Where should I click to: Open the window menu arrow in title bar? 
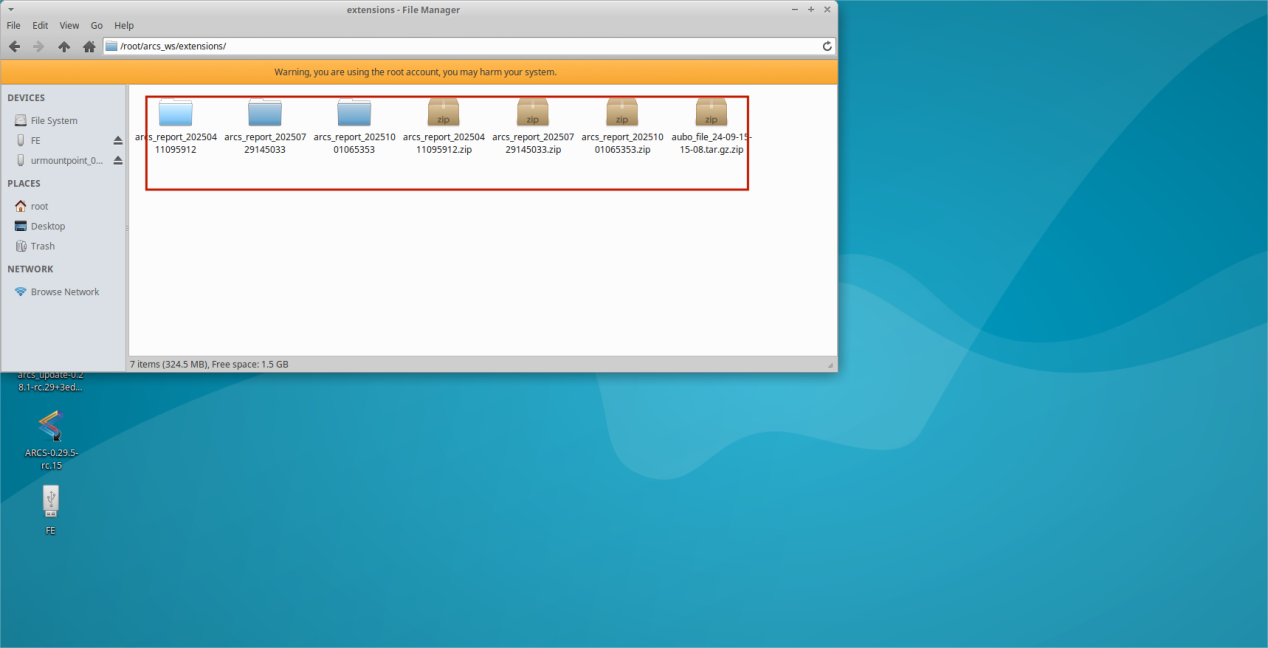(x=10, y=8)
